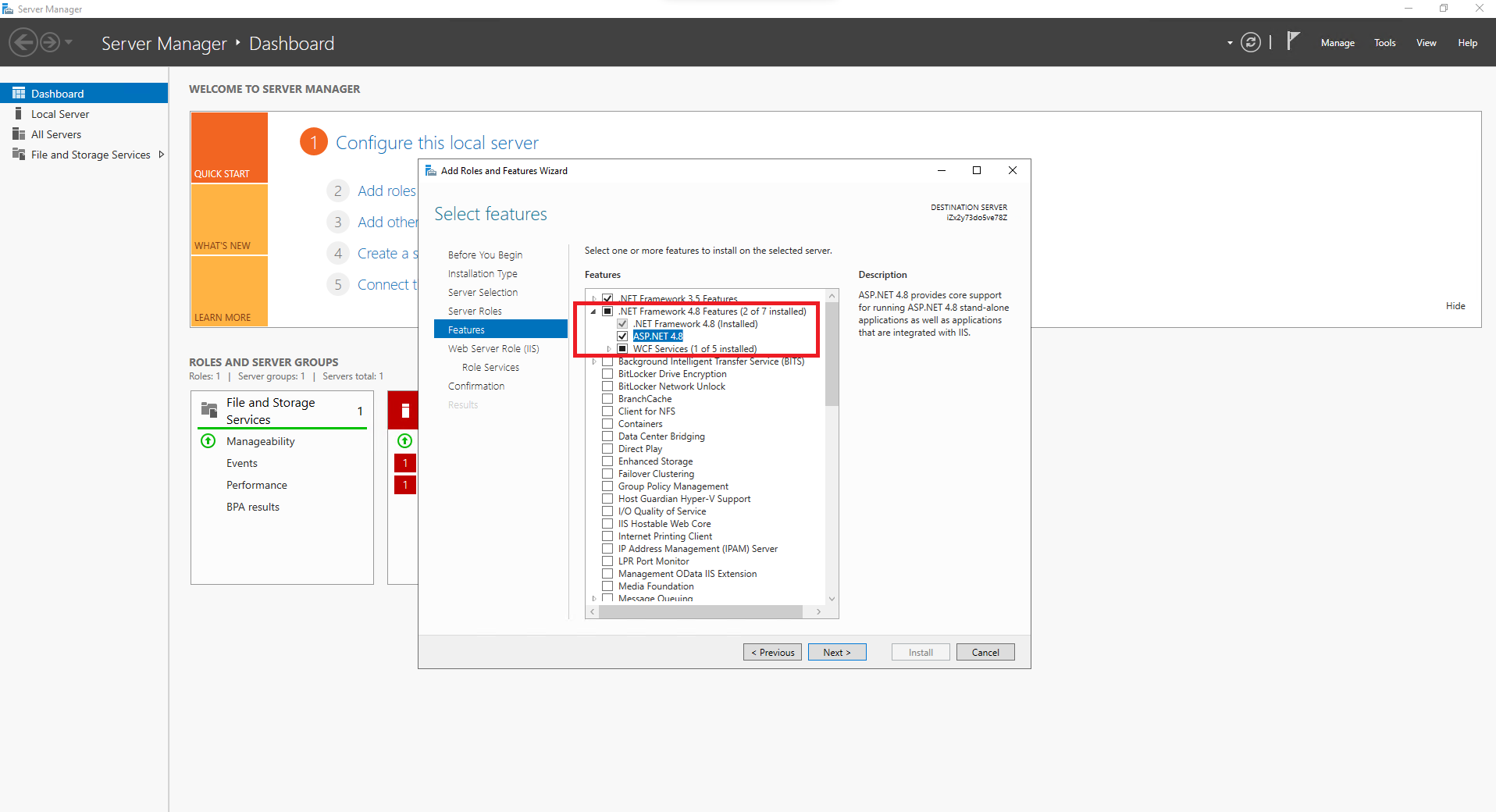Screen dimensions: 1496x812
Task: Click the Refresh icon in the header
Action: click(x=1251, y=42)
